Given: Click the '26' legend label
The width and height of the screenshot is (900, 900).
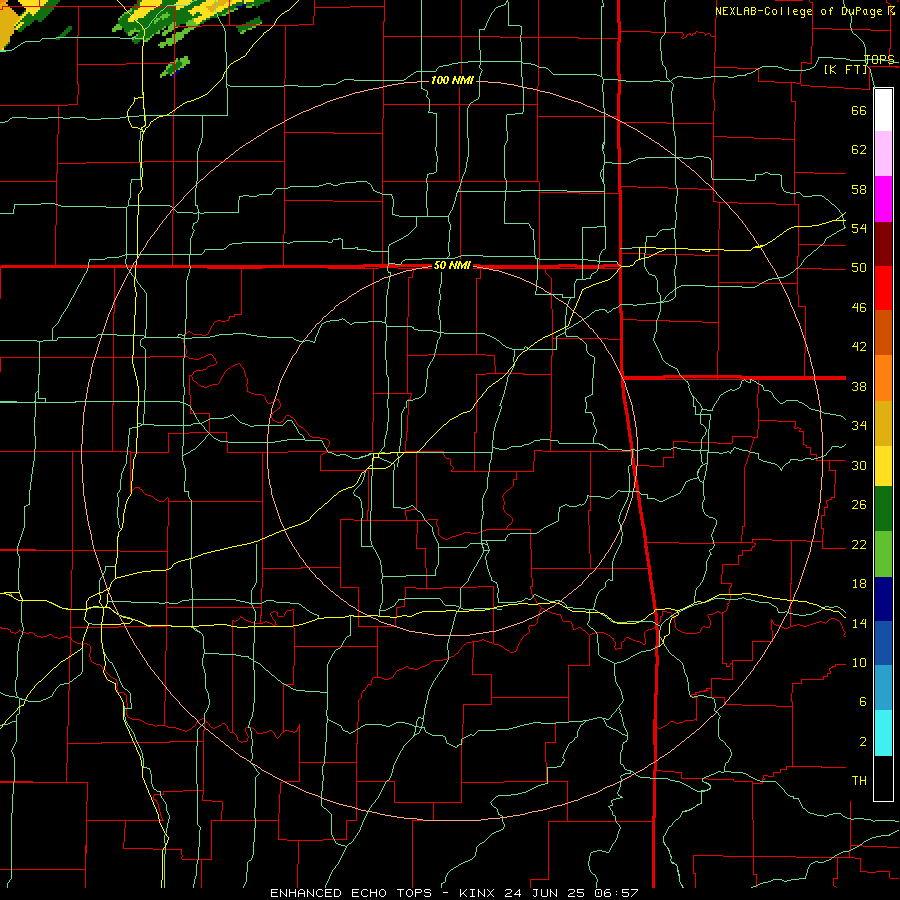Looking at the screenshot, I should pos(859,505).
